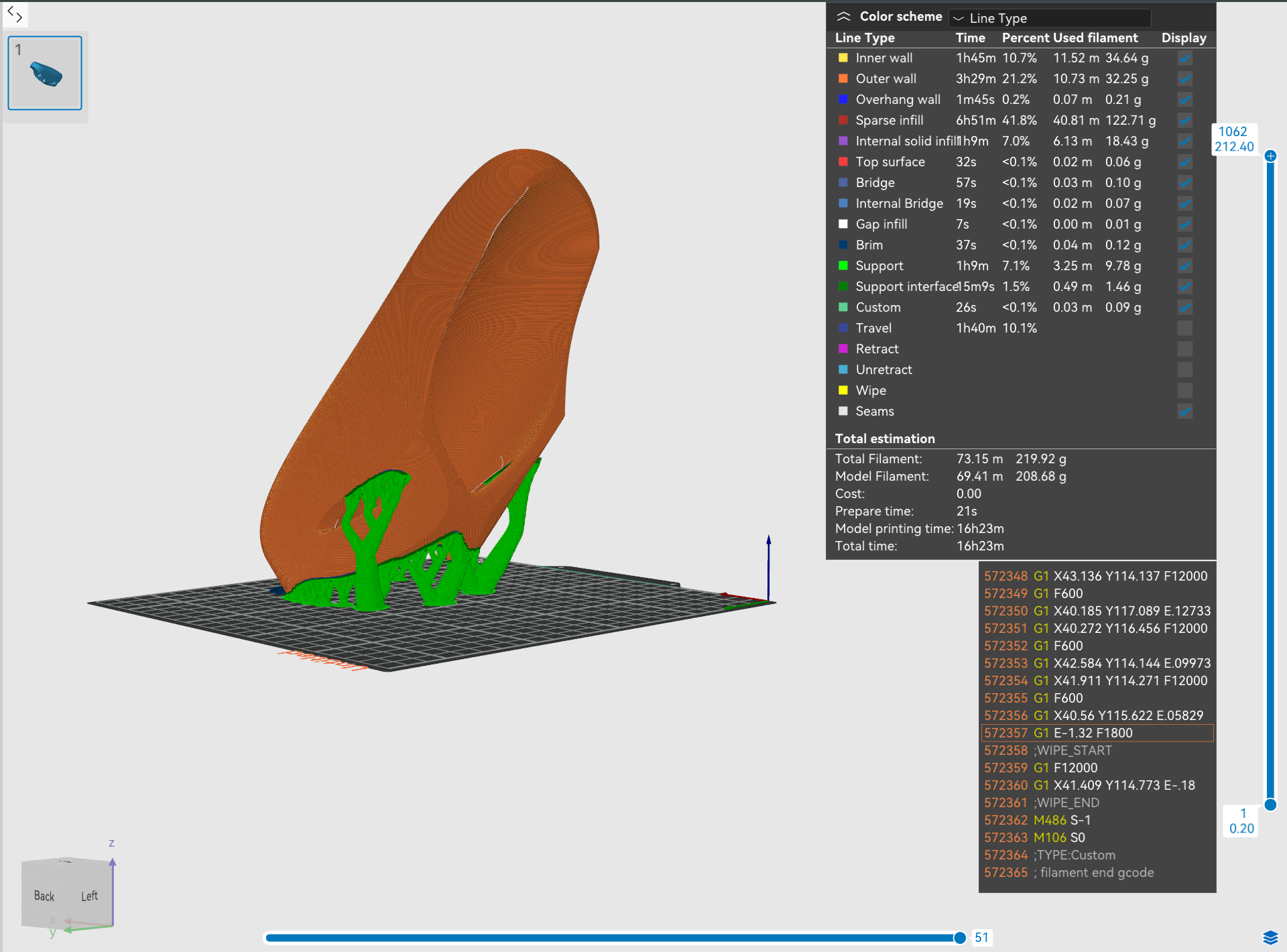Click the code toggle icon at top left
The height and width of the screenshot is (952, 1287).
(x=15, y=14)
